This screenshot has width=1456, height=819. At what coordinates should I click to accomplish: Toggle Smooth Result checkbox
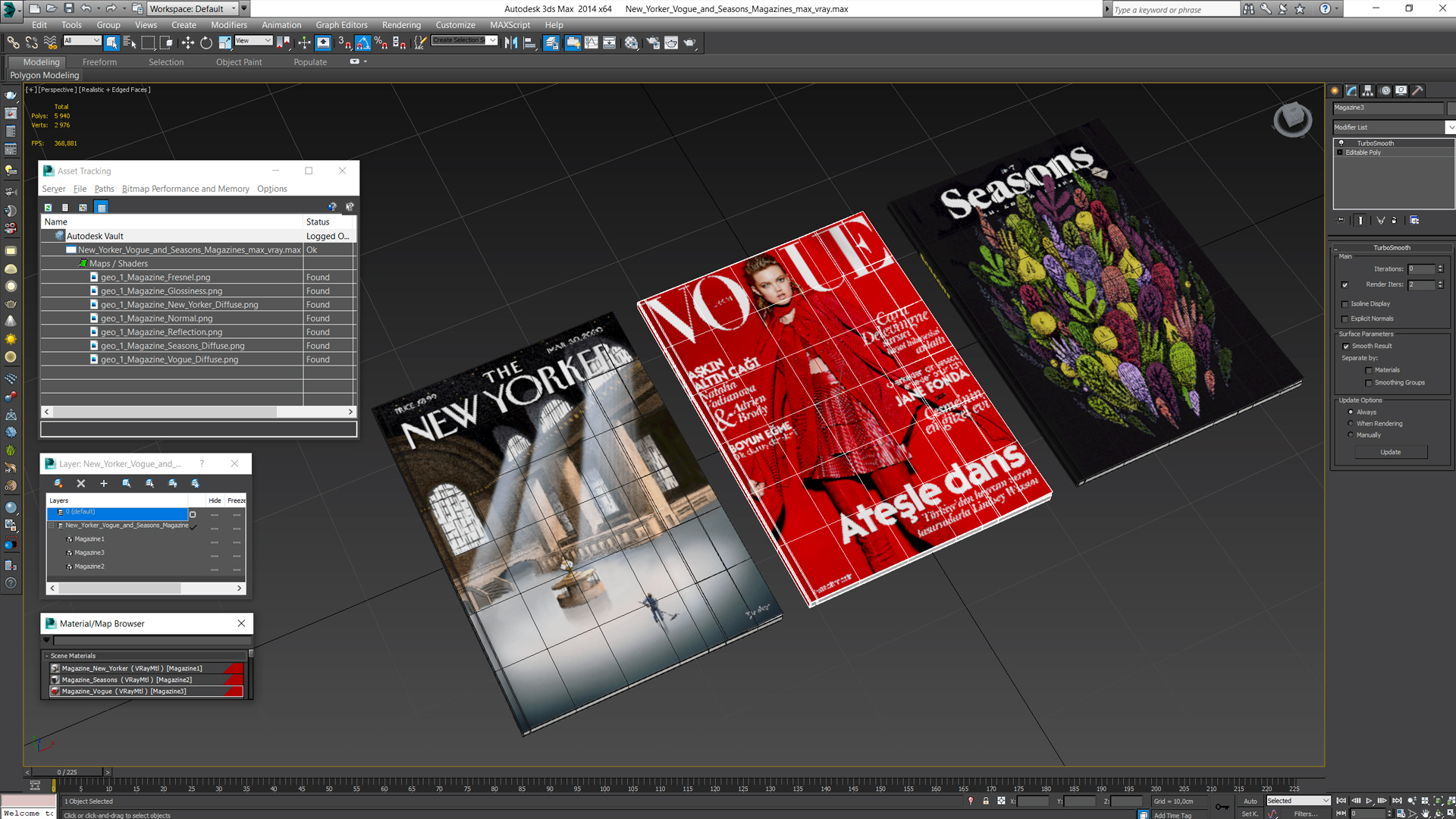[1346, 347]
